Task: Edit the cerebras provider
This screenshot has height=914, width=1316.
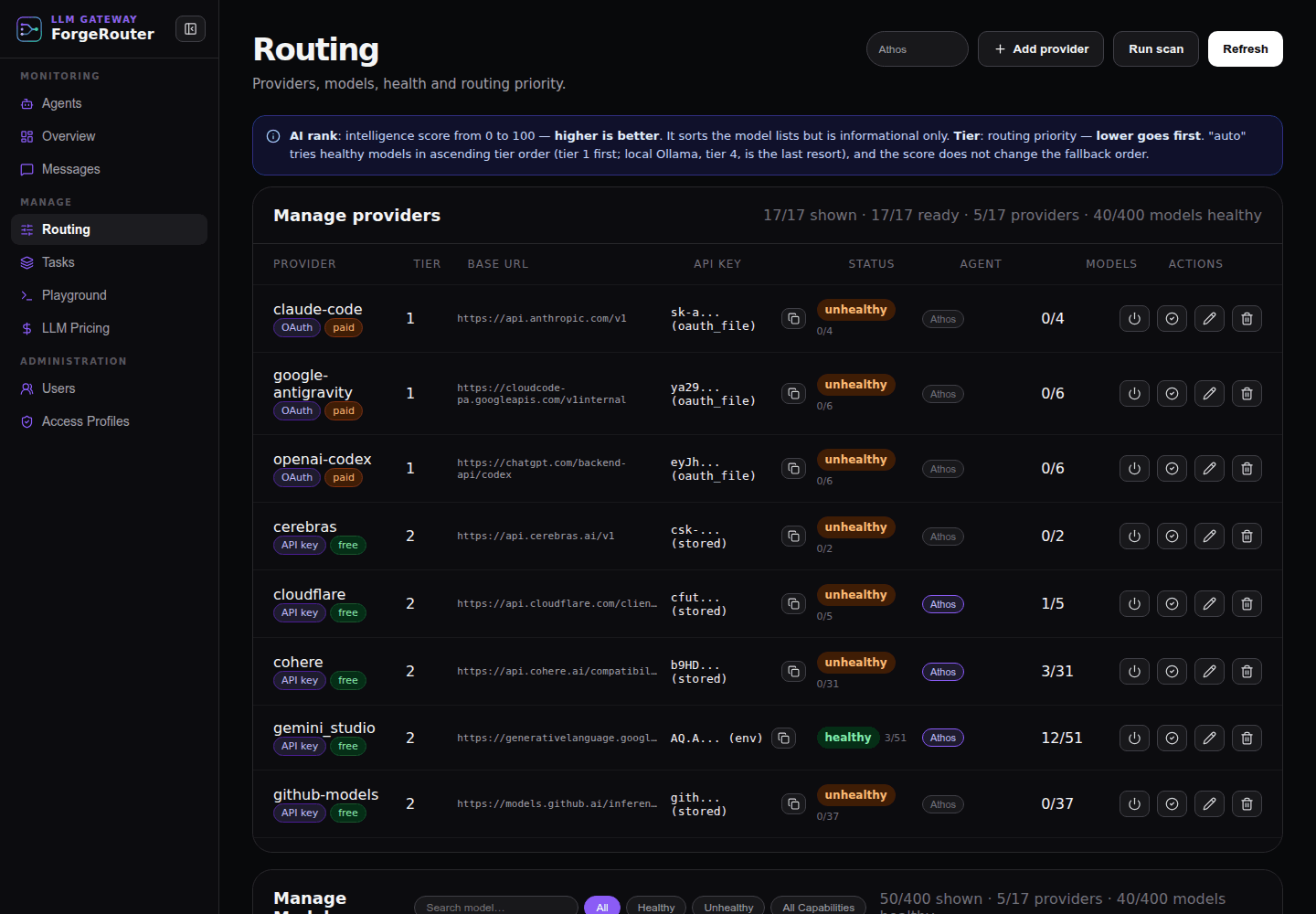Action: (1209, 537)
